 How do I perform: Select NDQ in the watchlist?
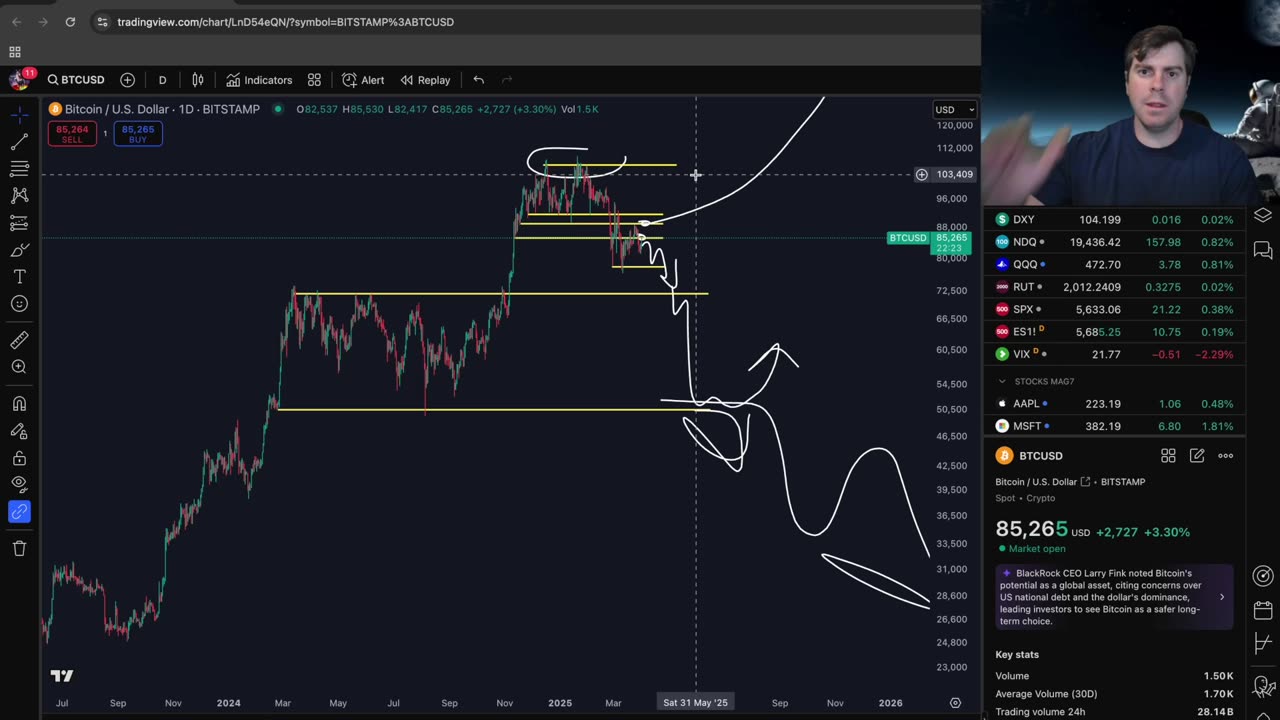[1113, 242]
